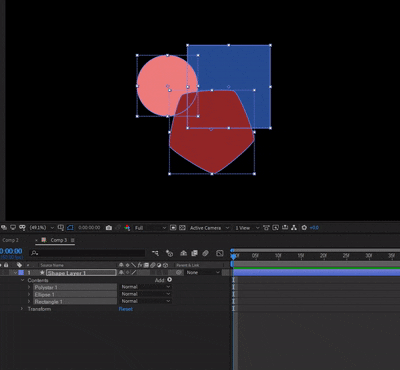Click the 0:00:00:00 preview time in viewer
This screenshot has height=370, width=400.
click(x=89, y=228)
